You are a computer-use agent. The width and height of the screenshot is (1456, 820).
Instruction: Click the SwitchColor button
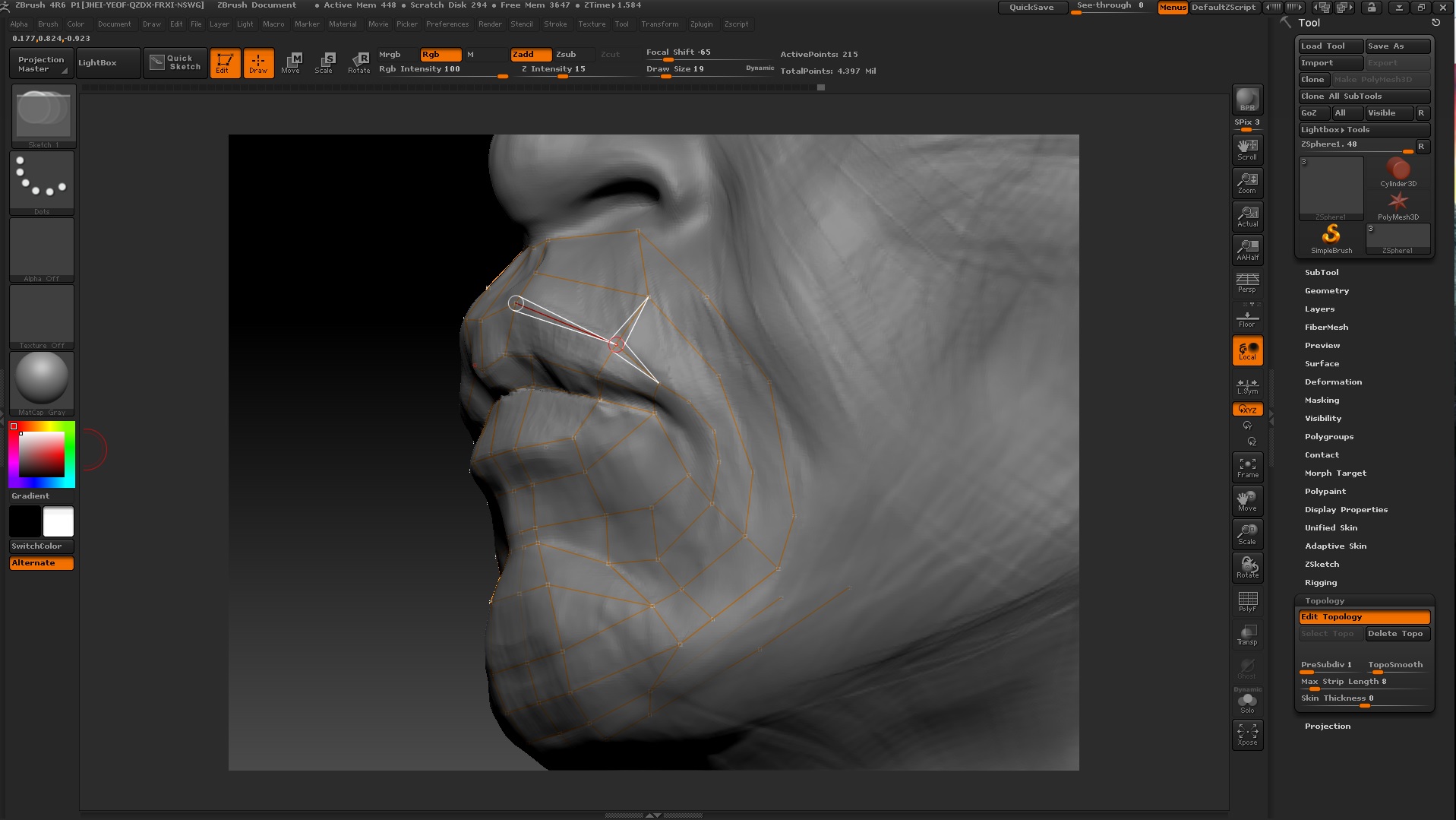pyautogui.click(x=42, y=546)
